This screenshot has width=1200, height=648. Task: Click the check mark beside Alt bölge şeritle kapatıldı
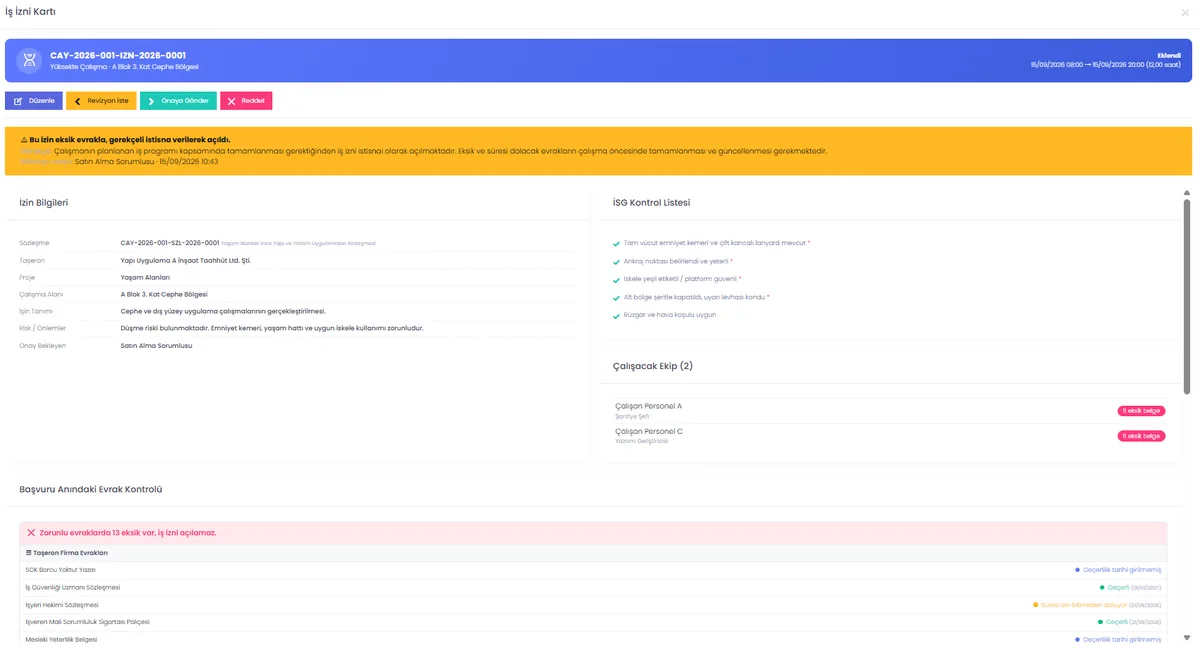pyautogui.click(x=616, y=297)
